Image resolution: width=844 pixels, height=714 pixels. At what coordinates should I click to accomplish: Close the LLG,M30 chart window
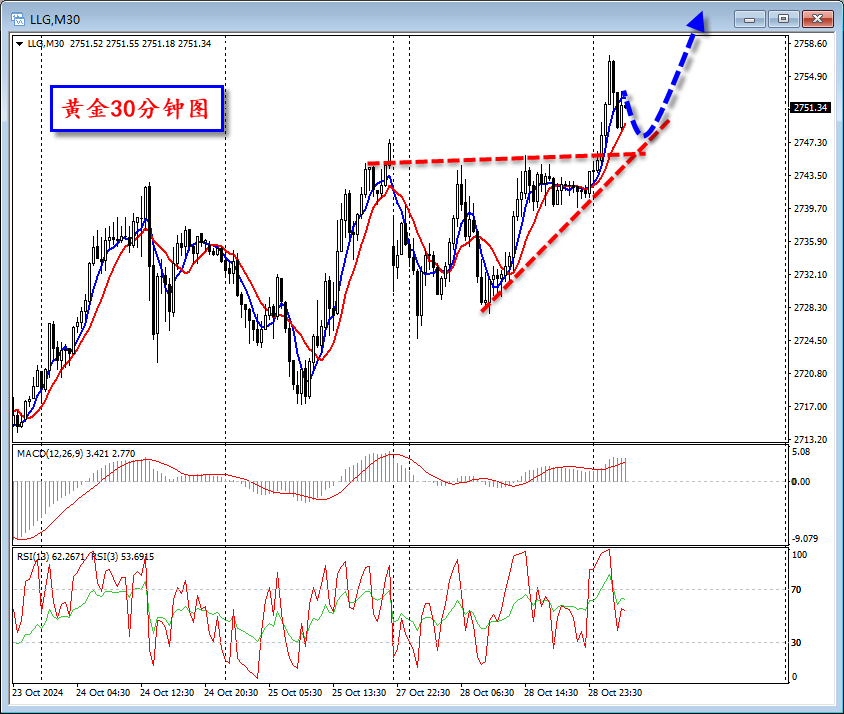tap(817, 19)
